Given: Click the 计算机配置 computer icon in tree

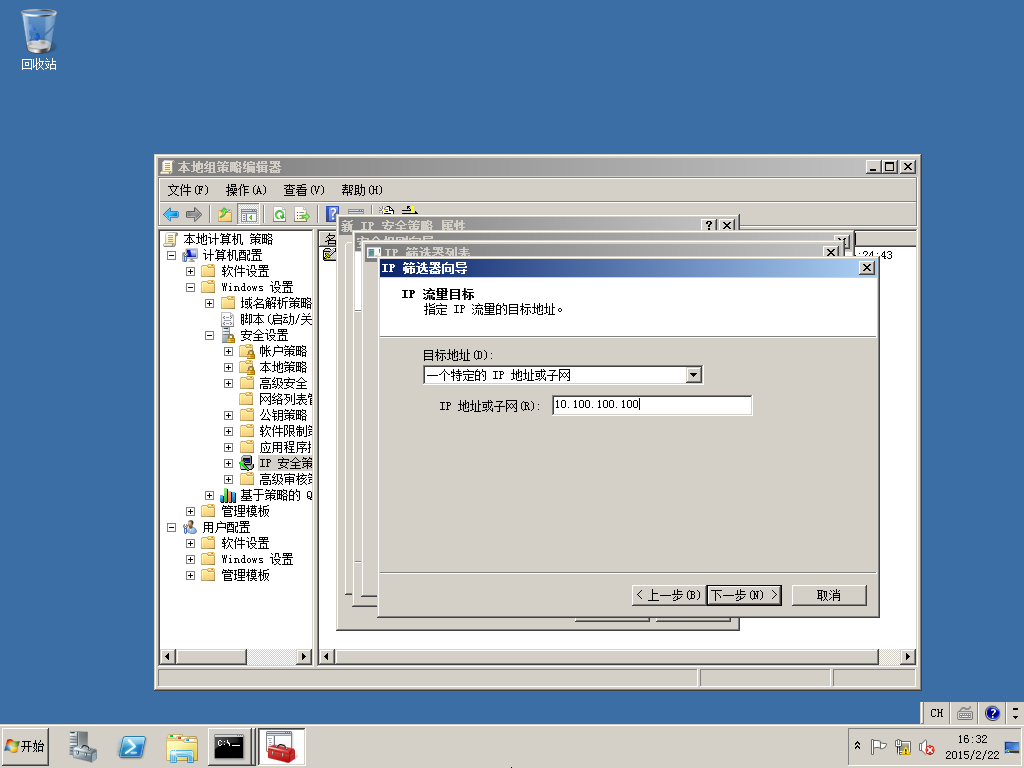Looking at the screenshot, I should (x=189, y=255).
